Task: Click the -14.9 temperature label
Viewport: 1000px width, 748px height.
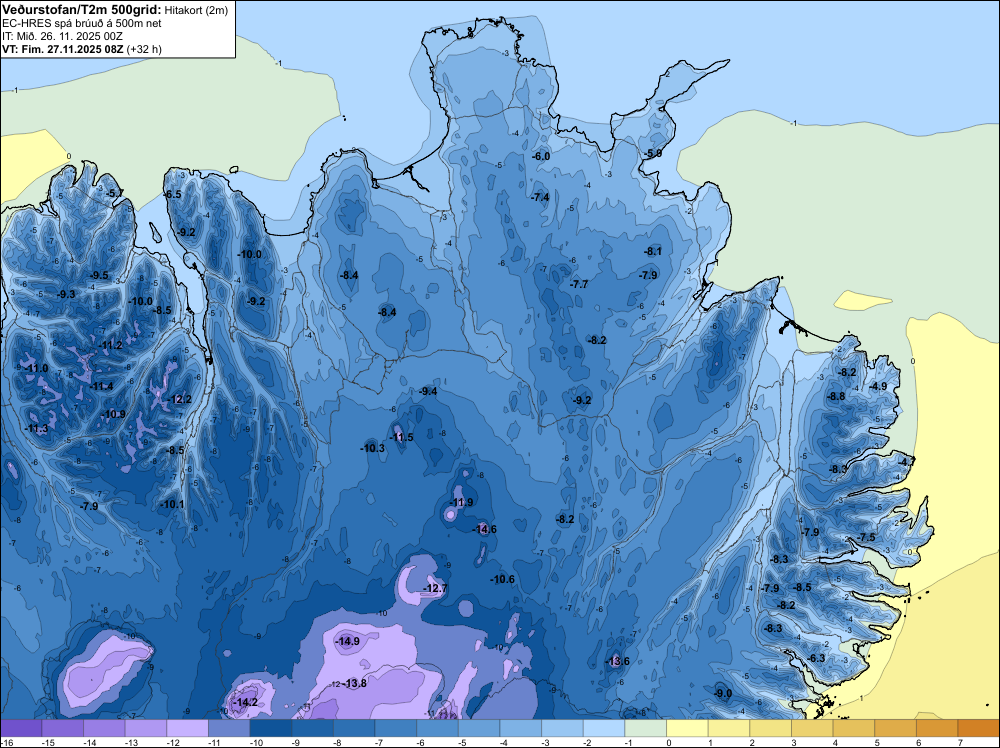Action: pos(348,641)
